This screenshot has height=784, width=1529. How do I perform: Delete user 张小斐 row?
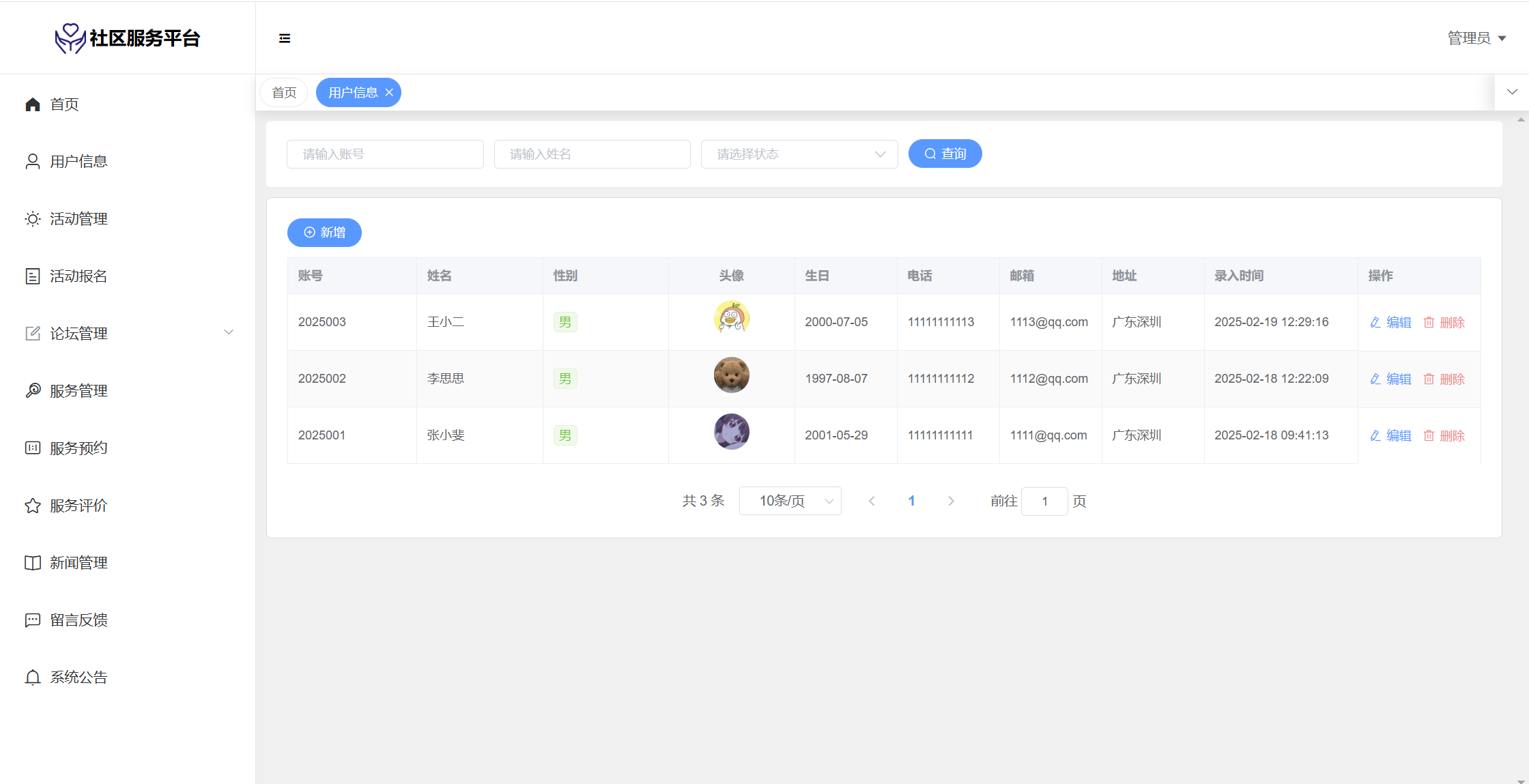click(x=1444, y=435)
